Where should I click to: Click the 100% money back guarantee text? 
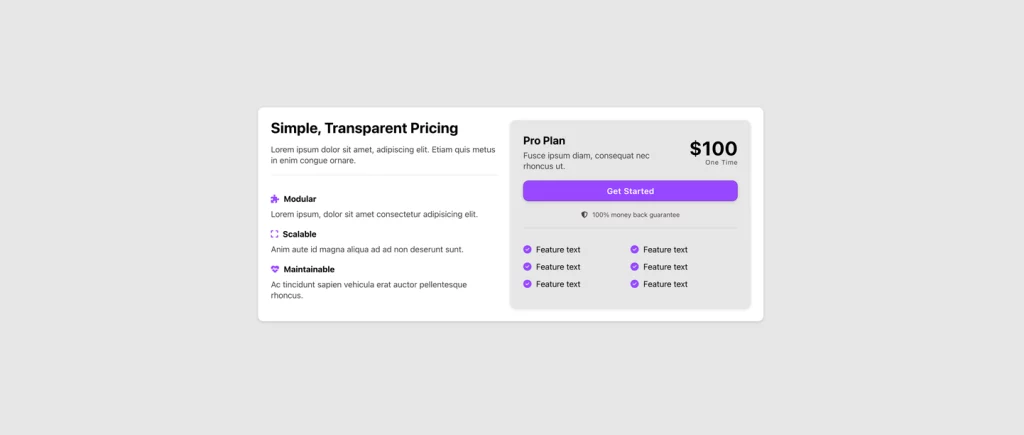[636, 215]
